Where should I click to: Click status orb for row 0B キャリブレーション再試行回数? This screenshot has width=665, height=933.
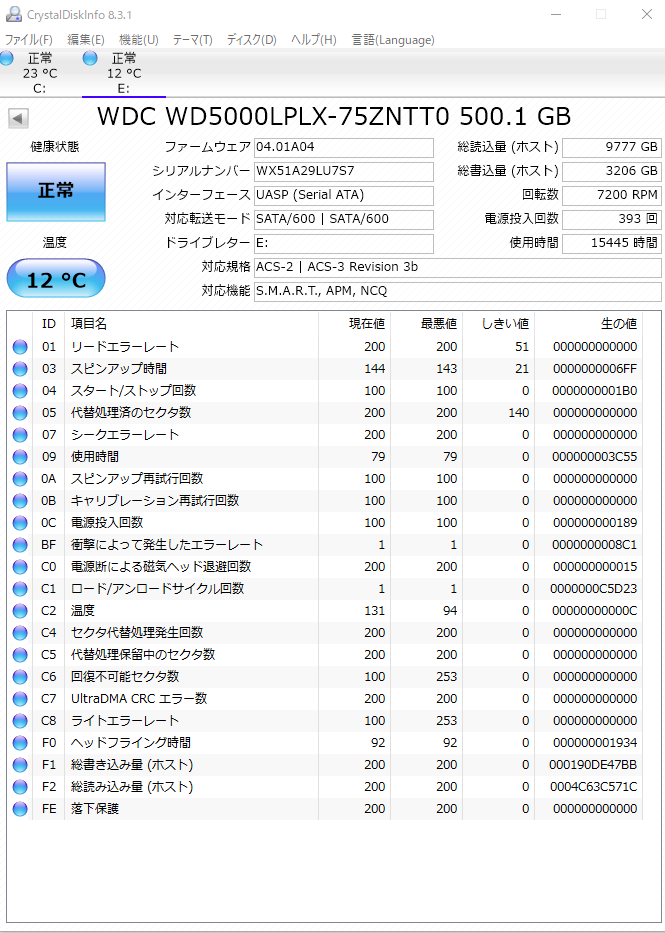tap(20, 501)
